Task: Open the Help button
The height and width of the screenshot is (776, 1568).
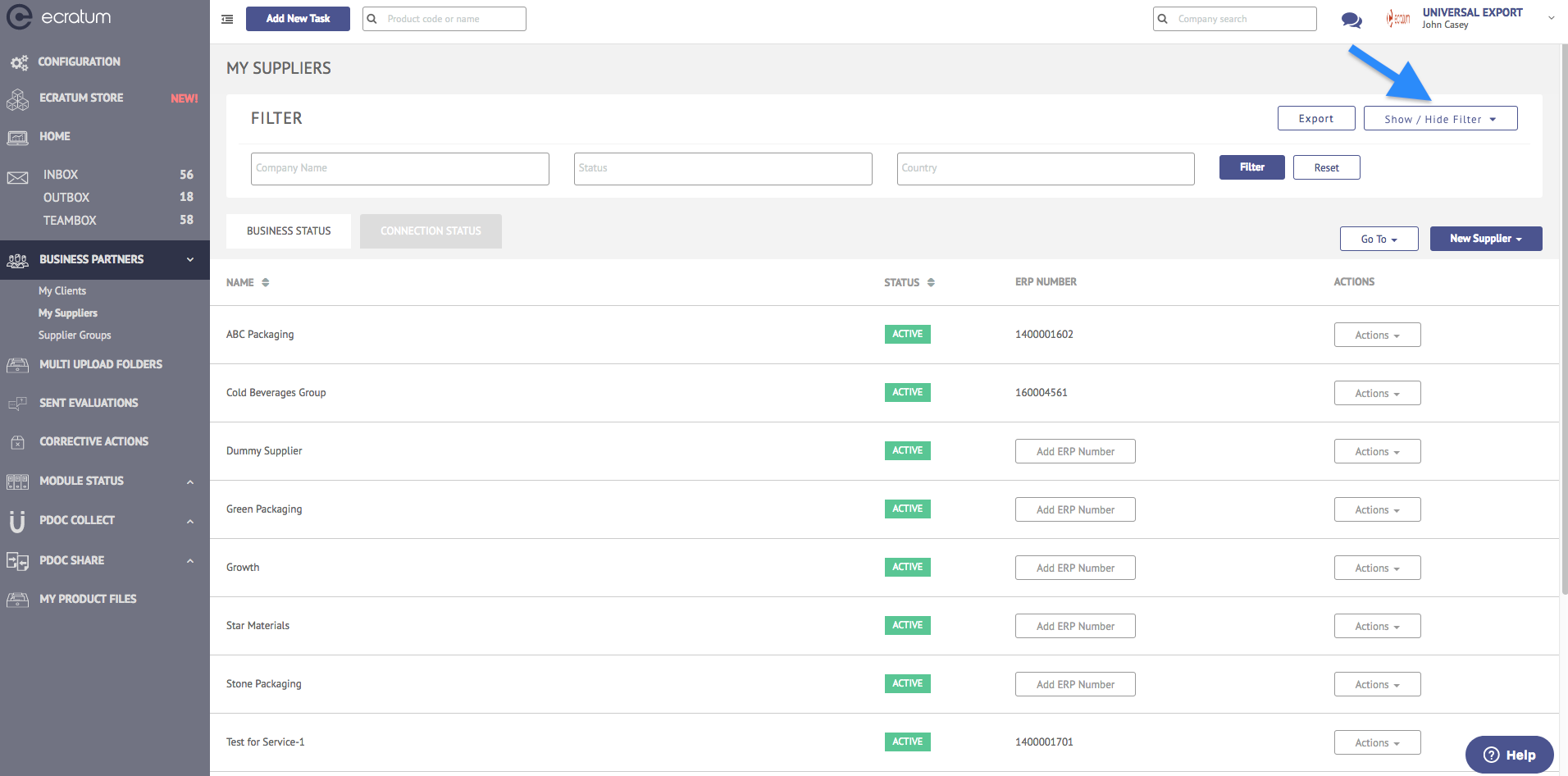Action: (1509, 755)
